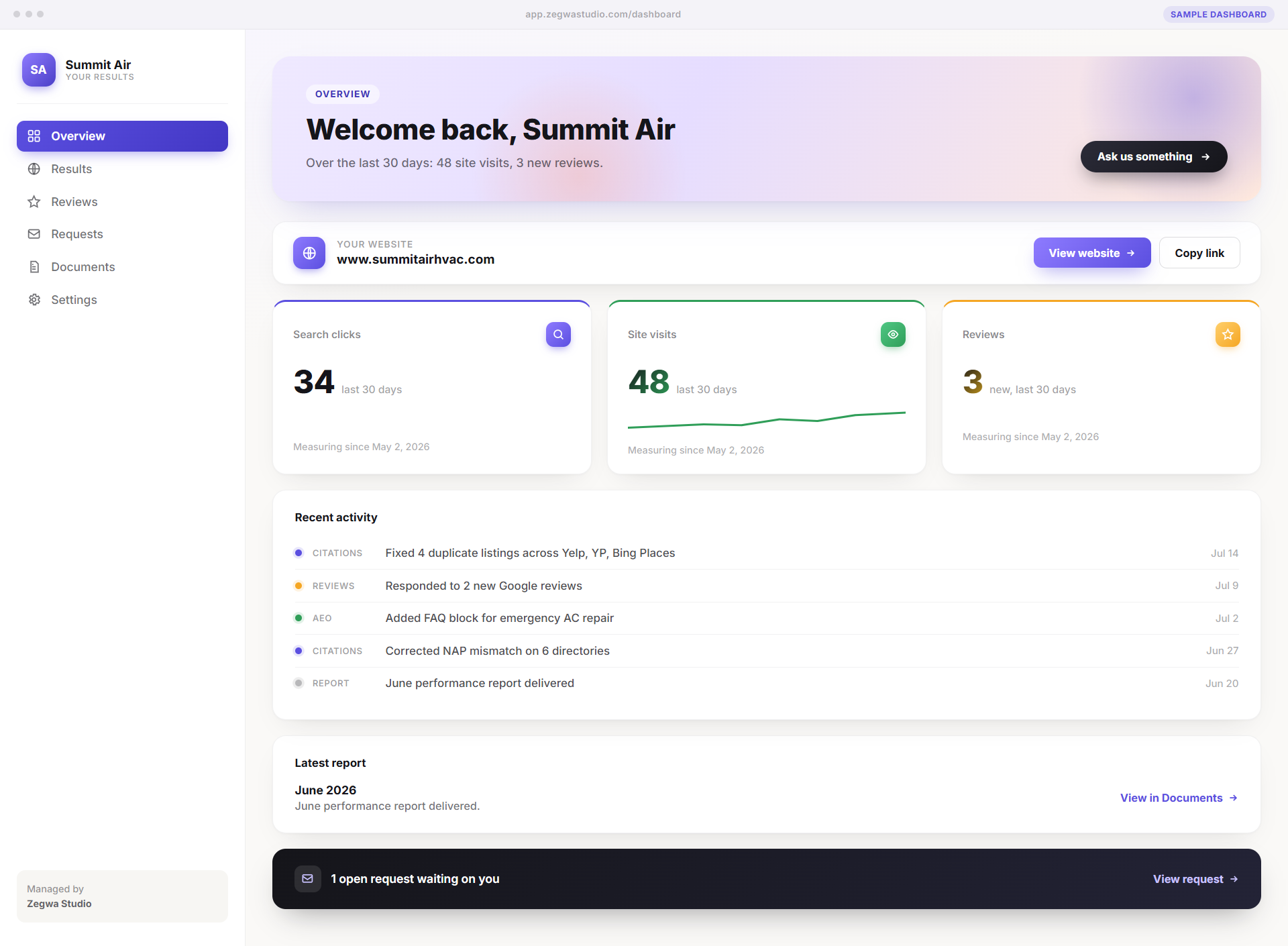
Task: Go to Results page
Action: tap(122, 169)
